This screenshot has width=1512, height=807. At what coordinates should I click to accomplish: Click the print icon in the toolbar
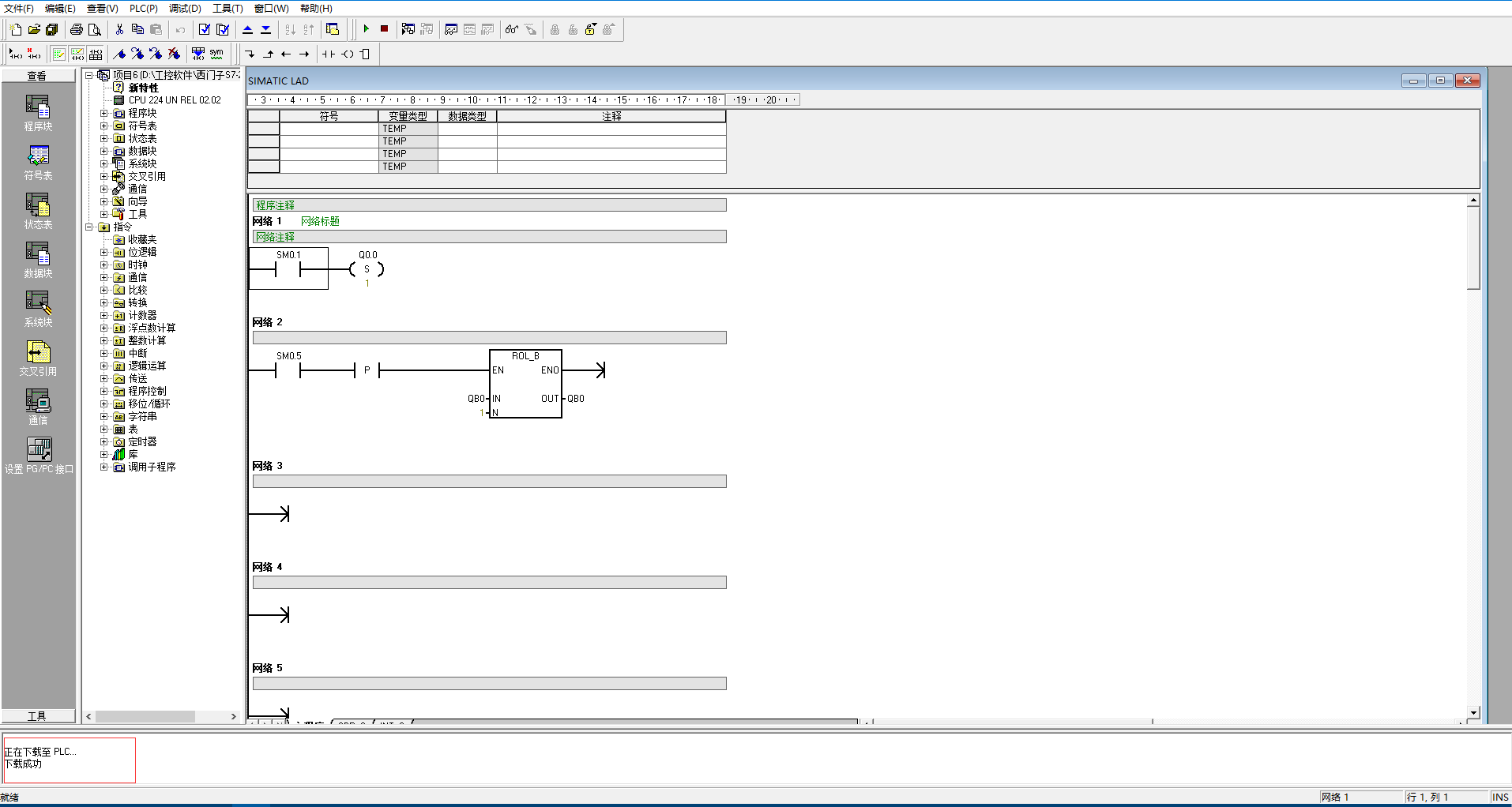[x=76, y=29]
